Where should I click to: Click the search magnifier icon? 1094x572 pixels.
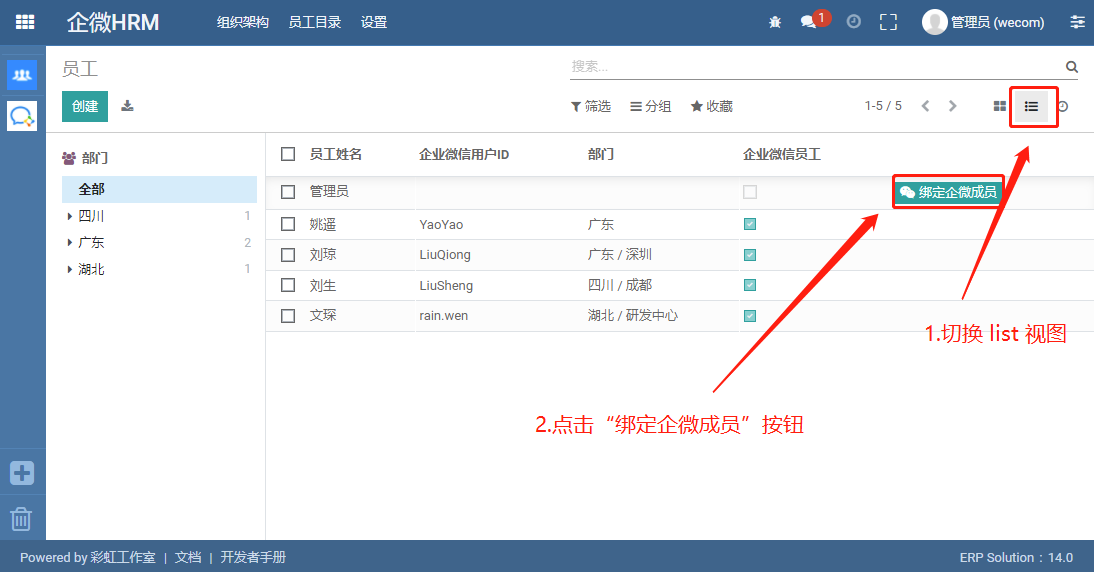click(x=1072, y=67)
